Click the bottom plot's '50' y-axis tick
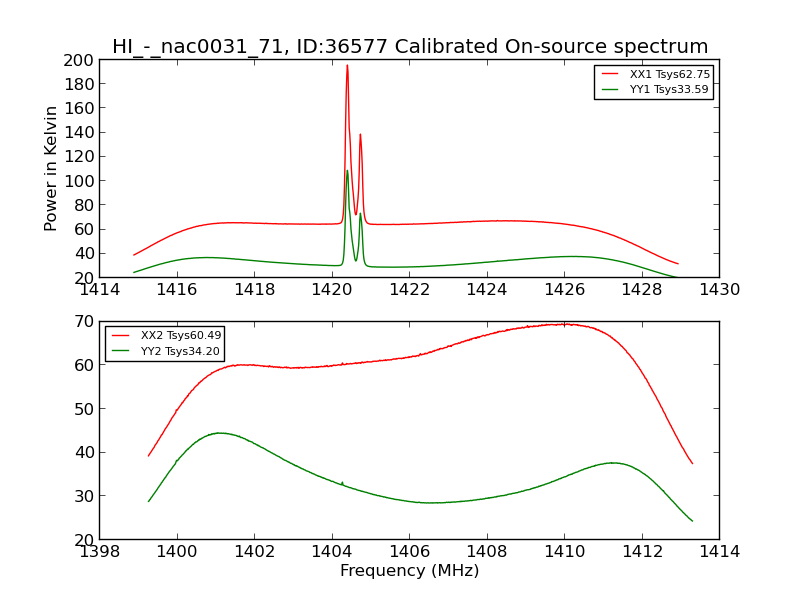The height and width of the screenshot is (600, 800). pyautogui.click(x=84, y=409)
